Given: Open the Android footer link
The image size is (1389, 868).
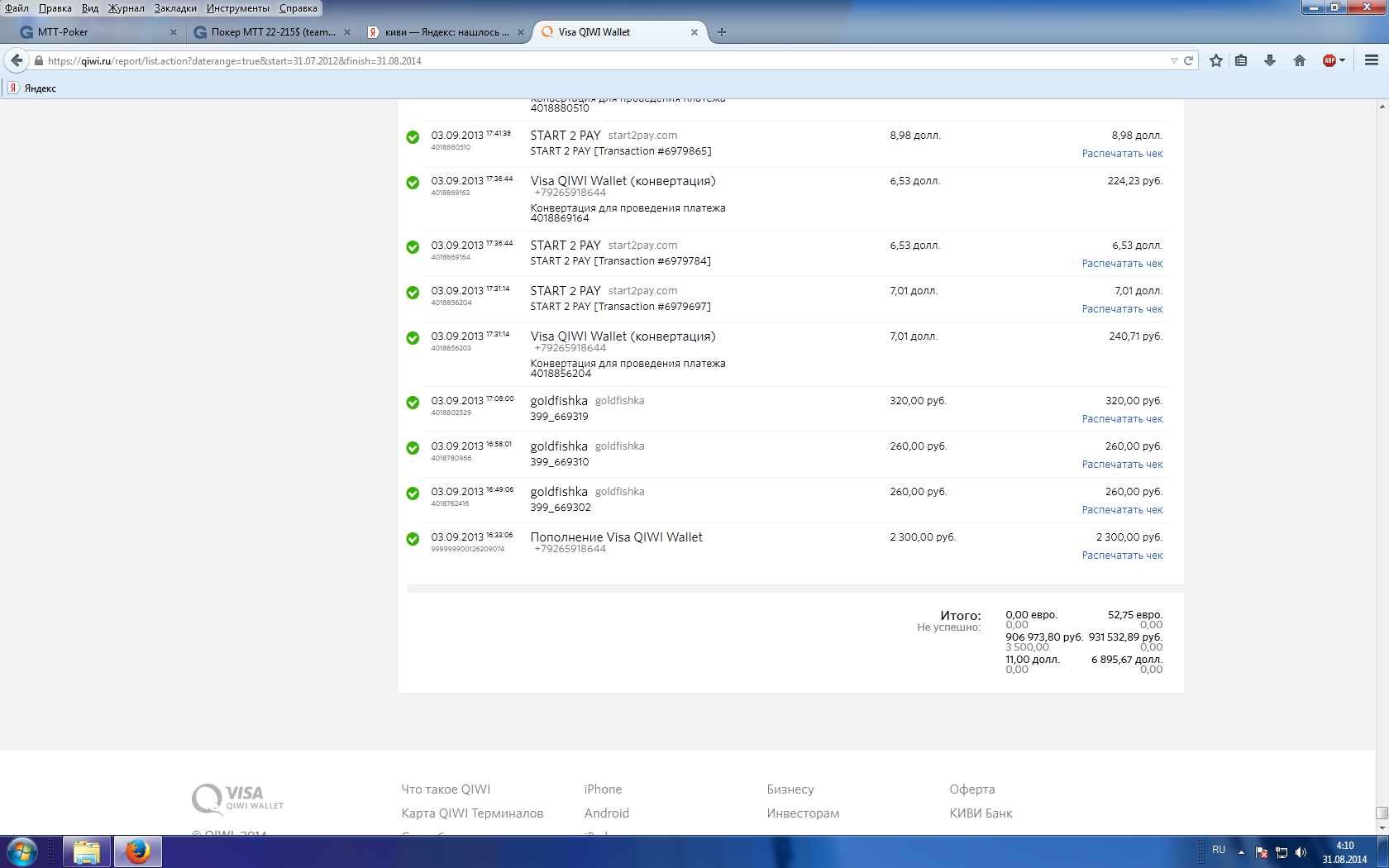Looking at the screenshot, I should click(606, 813).
